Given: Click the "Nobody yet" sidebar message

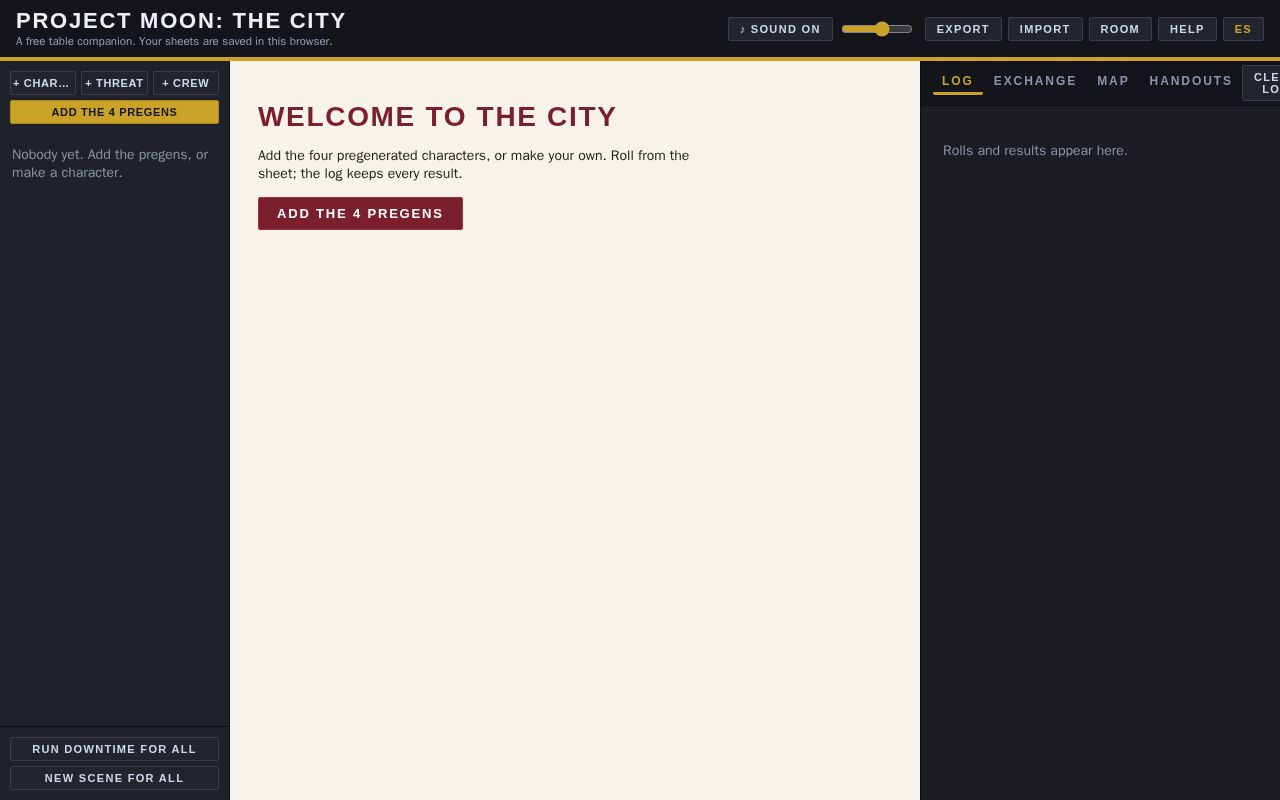Looking at the screenshot, I should [x=110, y=164].
